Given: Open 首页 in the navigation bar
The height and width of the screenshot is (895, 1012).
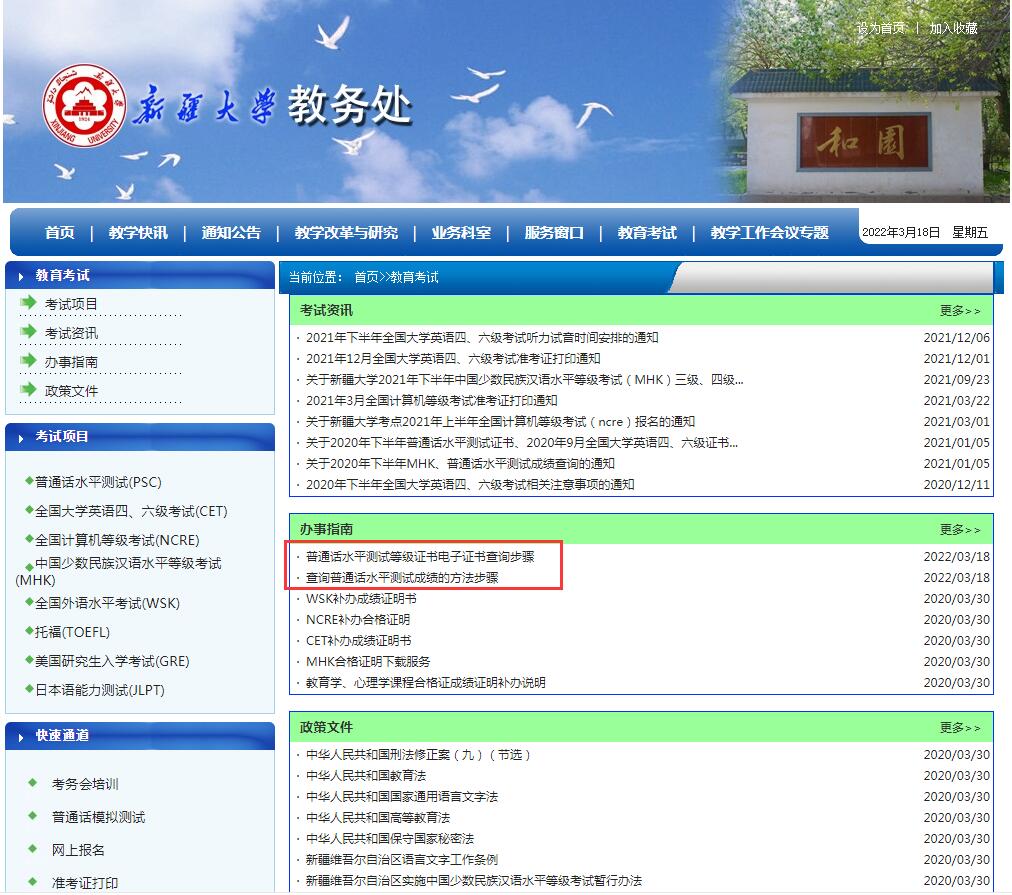Looking at the screenshot, I should point(60,233).
